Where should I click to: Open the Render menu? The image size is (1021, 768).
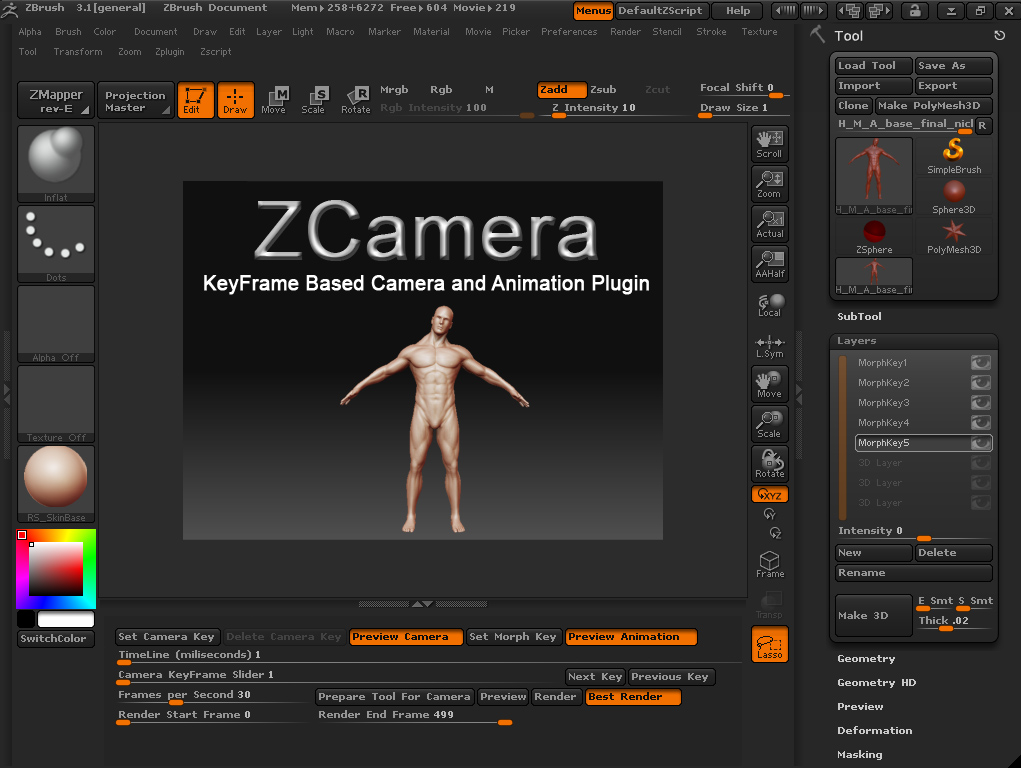point(625,31)
